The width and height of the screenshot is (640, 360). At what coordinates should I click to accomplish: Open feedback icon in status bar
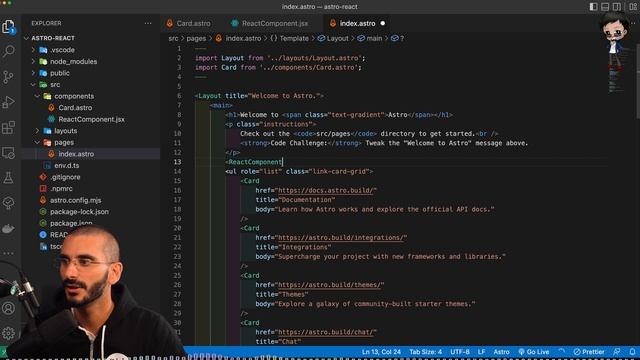tap(617, 352)
